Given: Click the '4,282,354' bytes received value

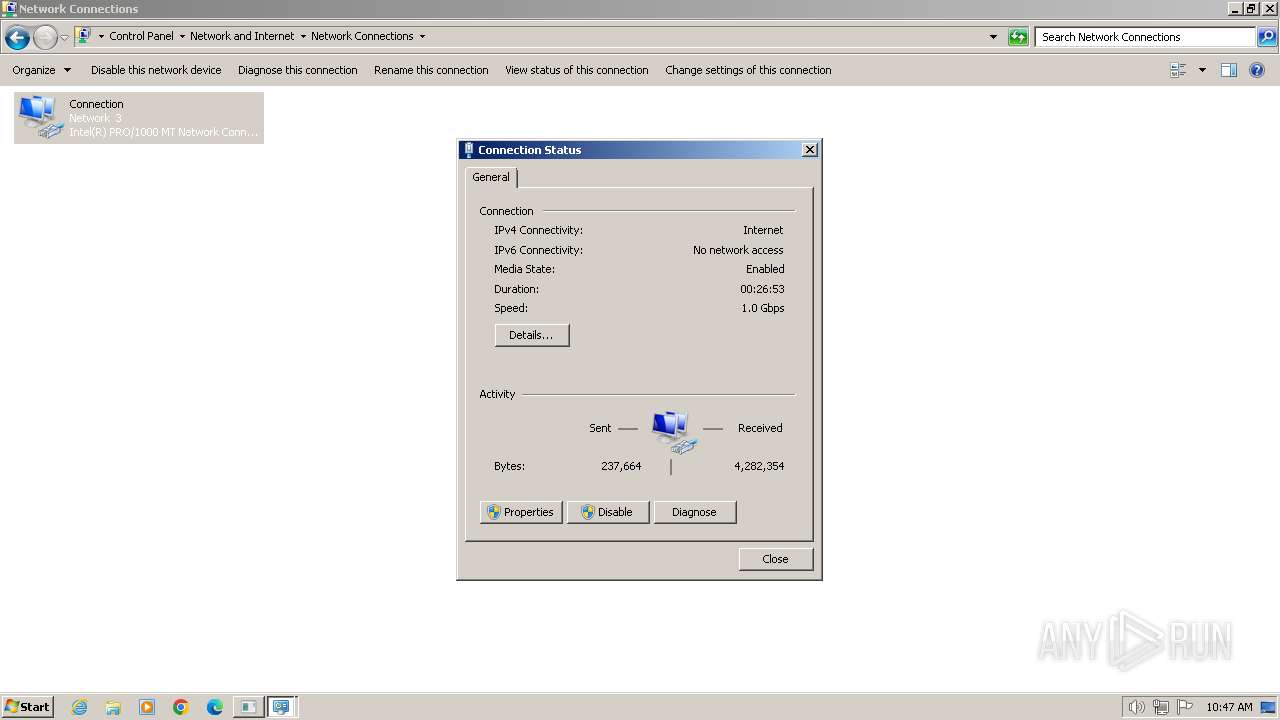Looking at the screenshot, I should 759,466.
